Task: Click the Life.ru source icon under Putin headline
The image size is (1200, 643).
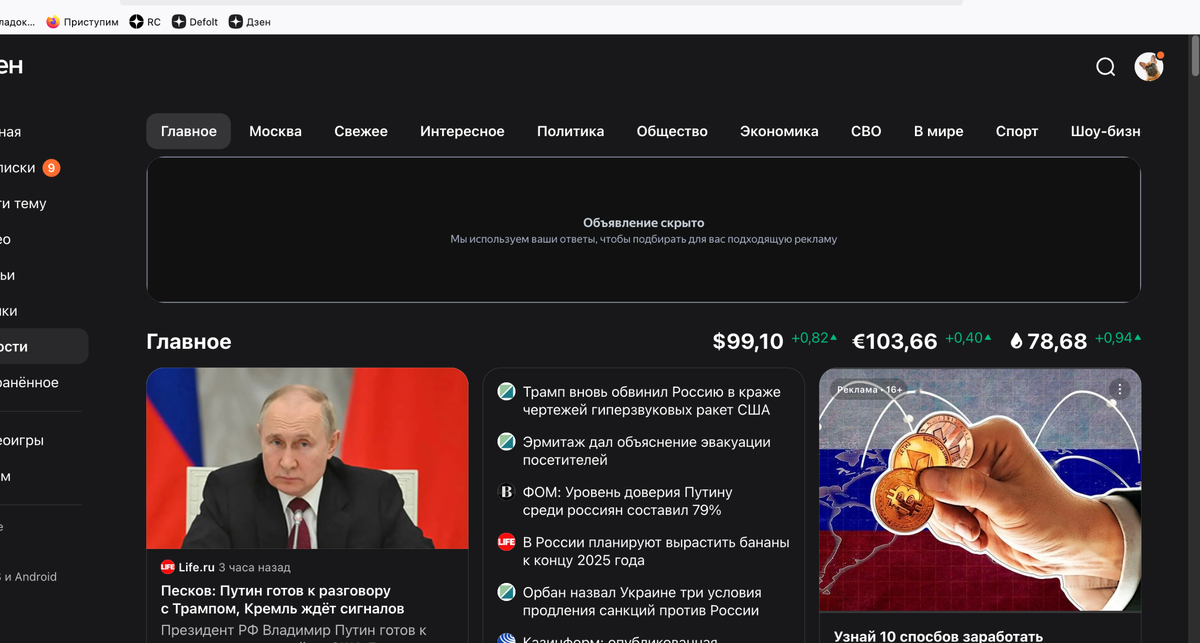Action: 167,566
